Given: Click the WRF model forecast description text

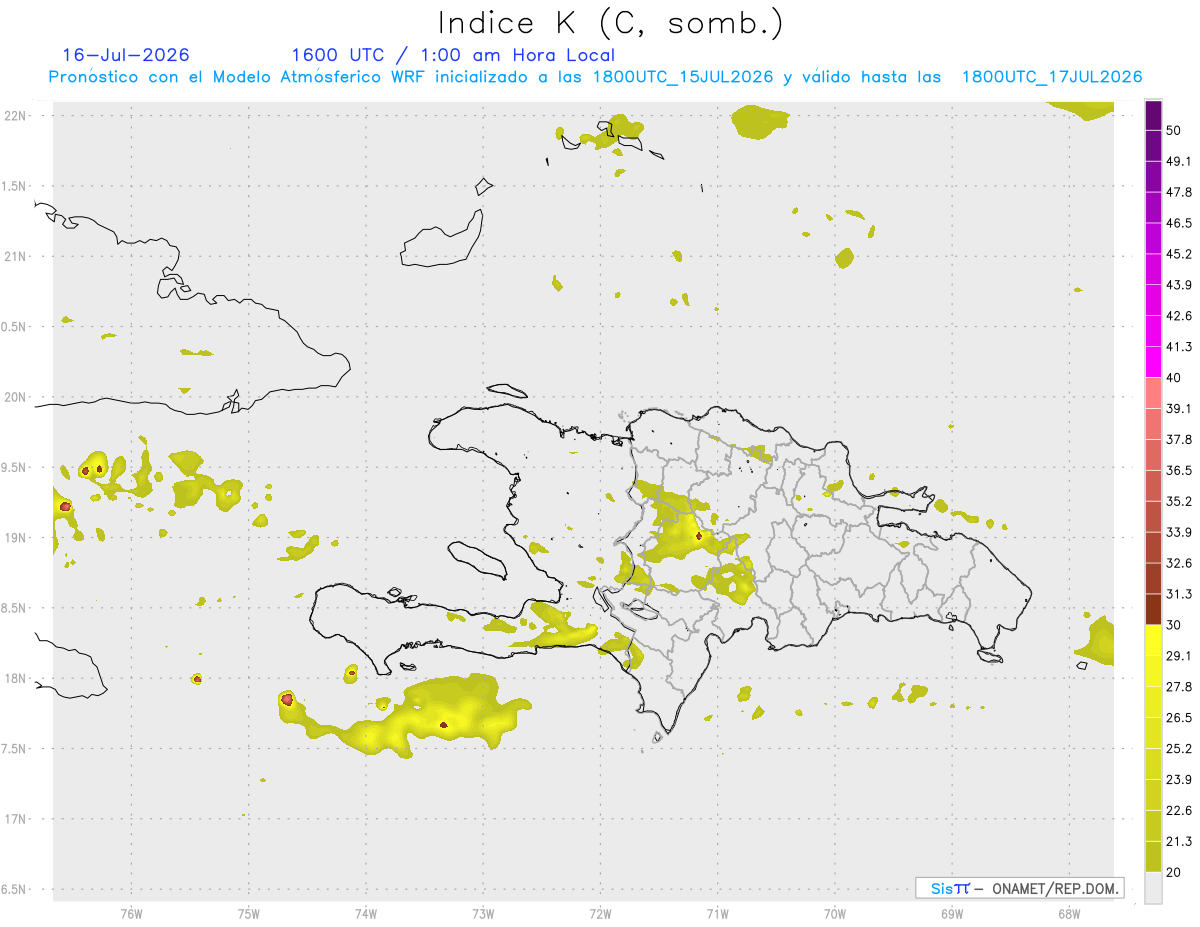Looking at the screenshot, I should click(x=596, y=77).
